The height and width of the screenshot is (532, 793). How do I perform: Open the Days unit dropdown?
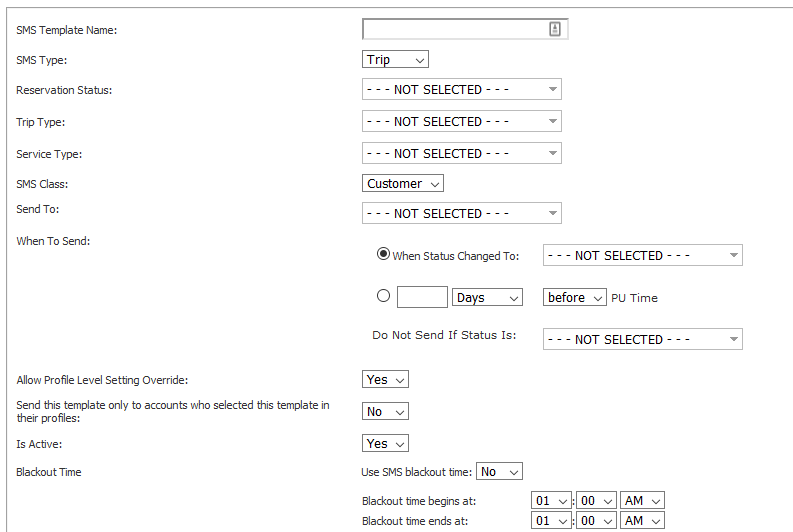(487, 298)
